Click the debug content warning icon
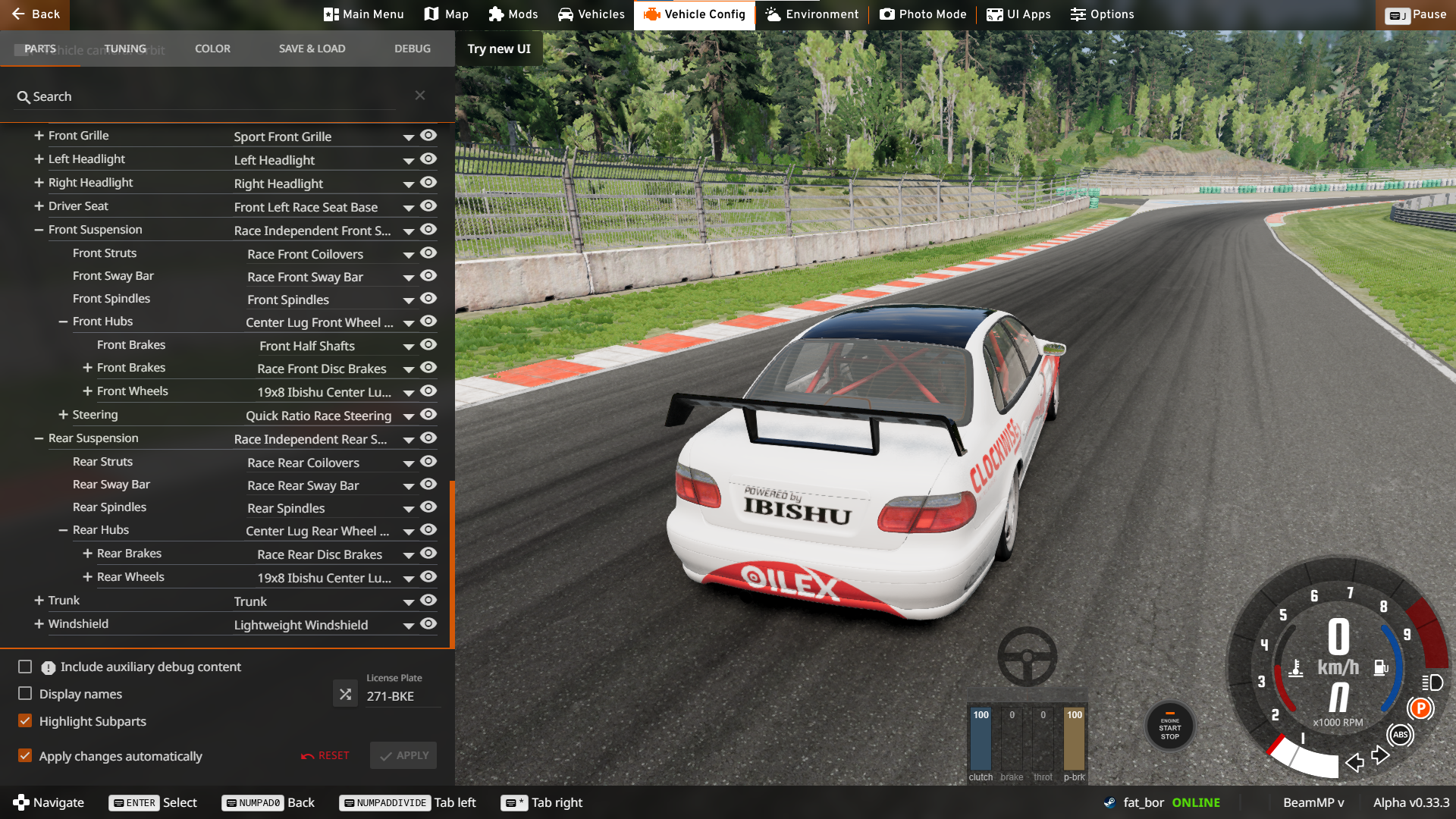 pyautogui.click(x=49, y=668)
